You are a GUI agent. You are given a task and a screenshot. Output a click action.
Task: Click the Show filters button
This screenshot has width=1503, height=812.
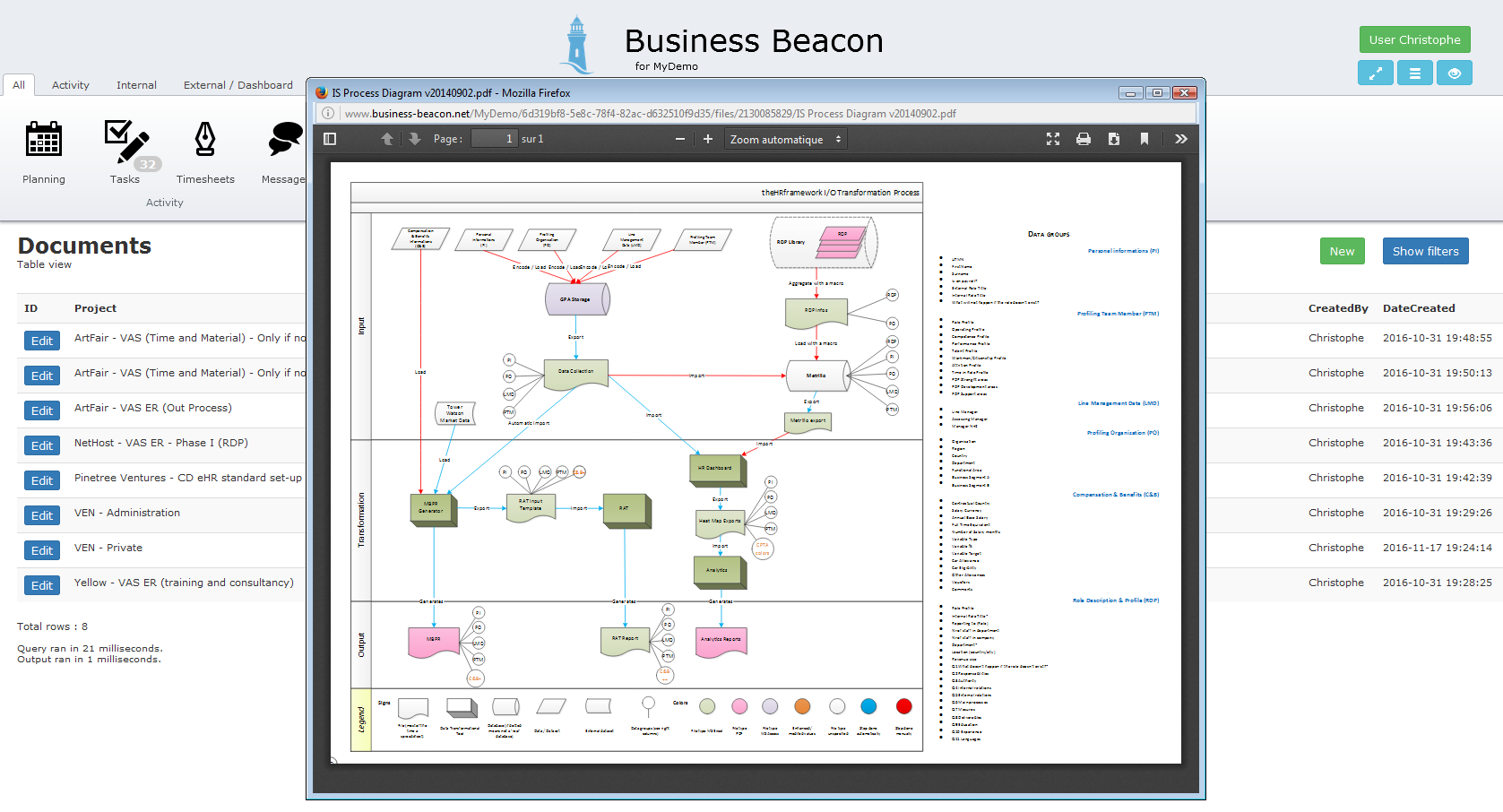point(1426,251)
